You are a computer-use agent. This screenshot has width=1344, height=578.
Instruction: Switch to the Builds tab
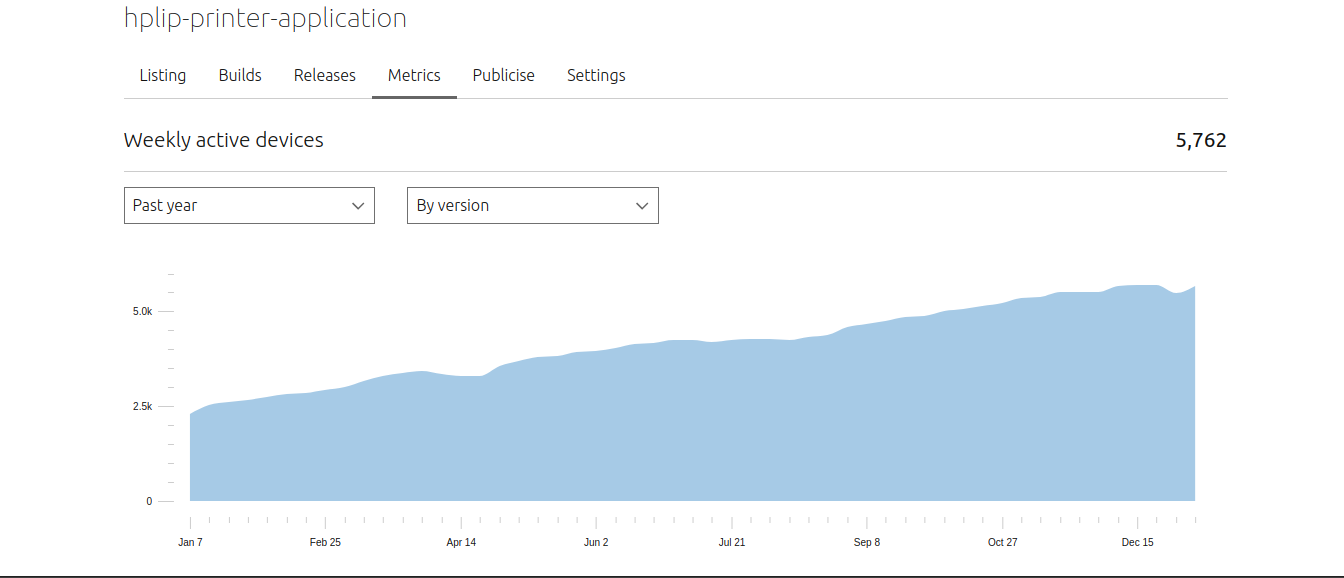240,75
